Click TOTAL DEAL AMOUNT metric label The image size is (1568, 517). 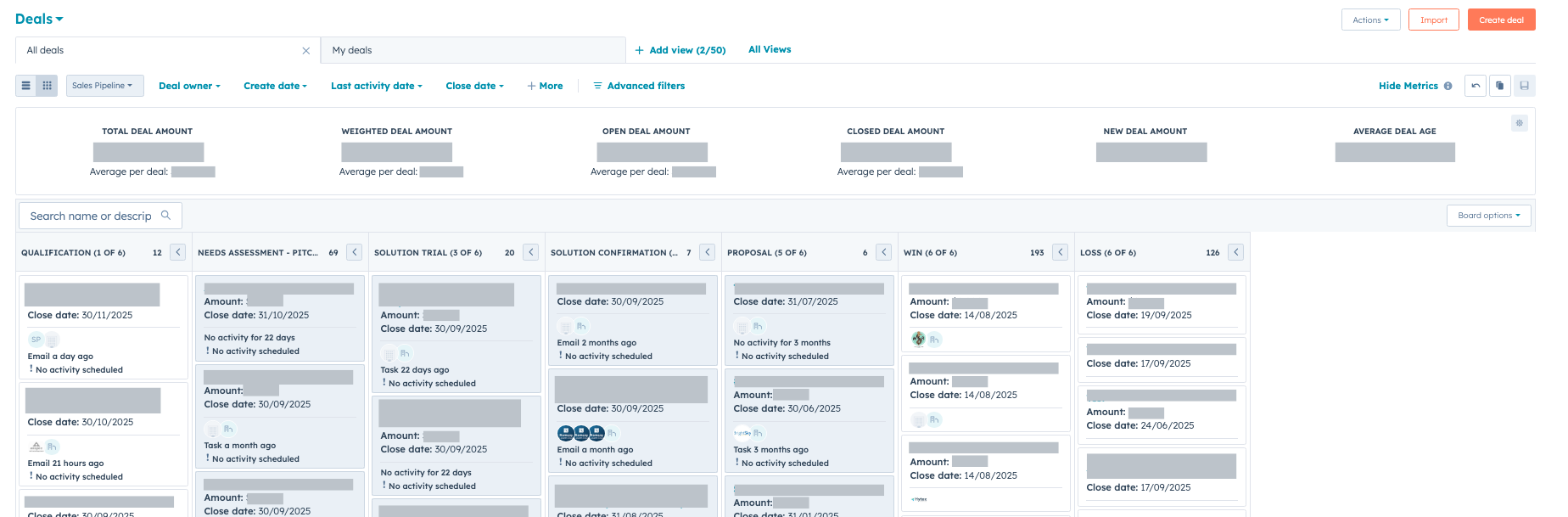point(148,132)
